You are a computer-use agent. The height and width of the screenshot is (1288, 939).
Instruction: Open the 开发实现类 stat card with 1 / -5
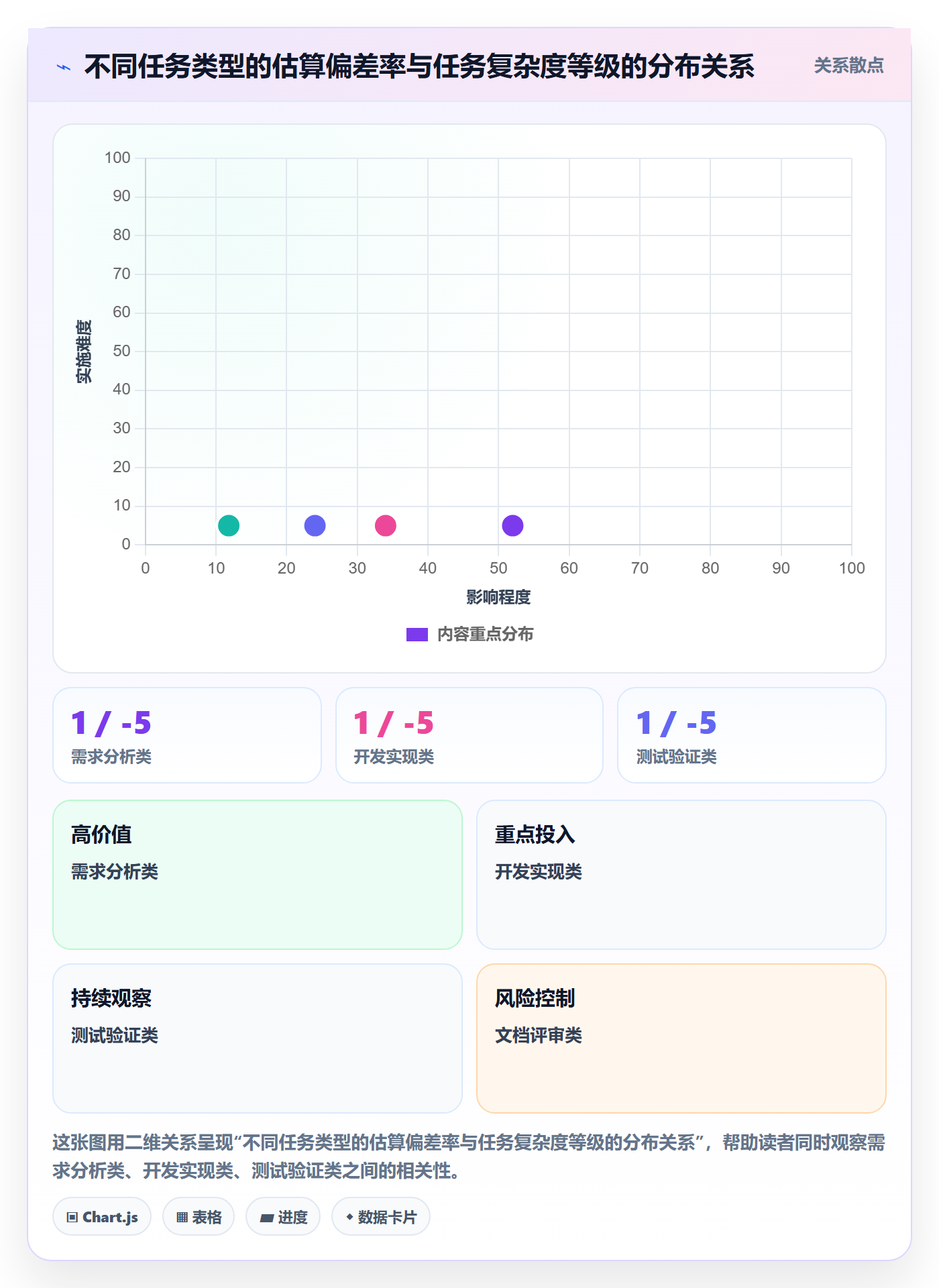(x=469, y=735)
